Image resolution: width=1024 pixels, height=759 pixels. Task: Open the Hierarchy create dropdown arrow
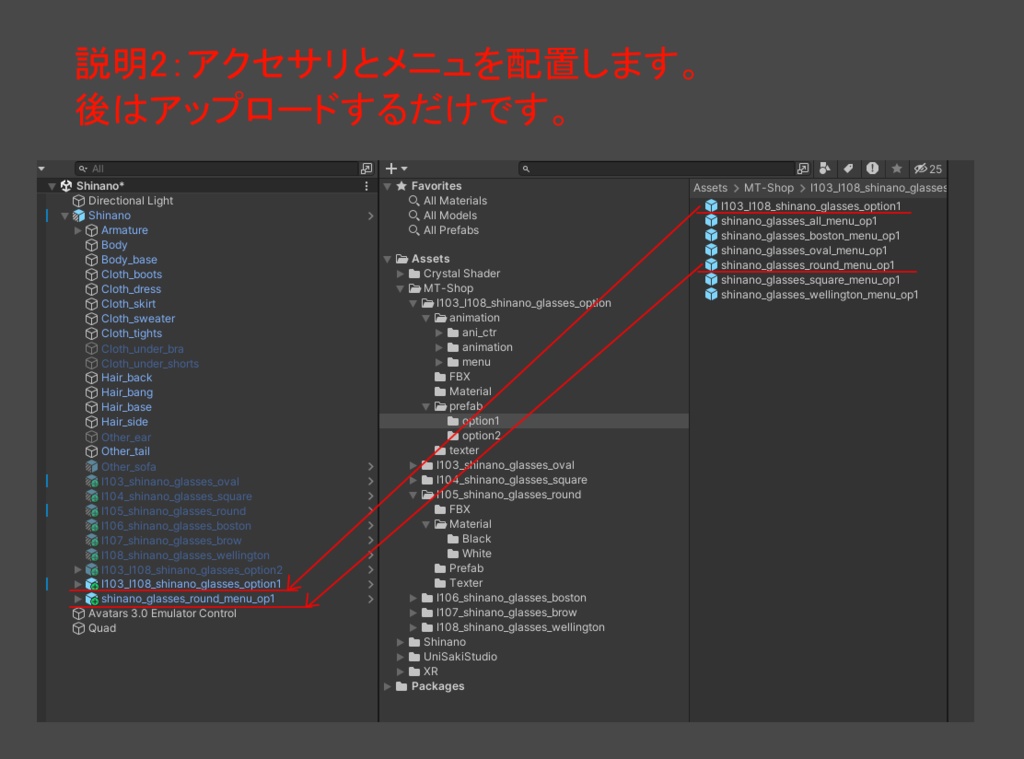[41, 169]
